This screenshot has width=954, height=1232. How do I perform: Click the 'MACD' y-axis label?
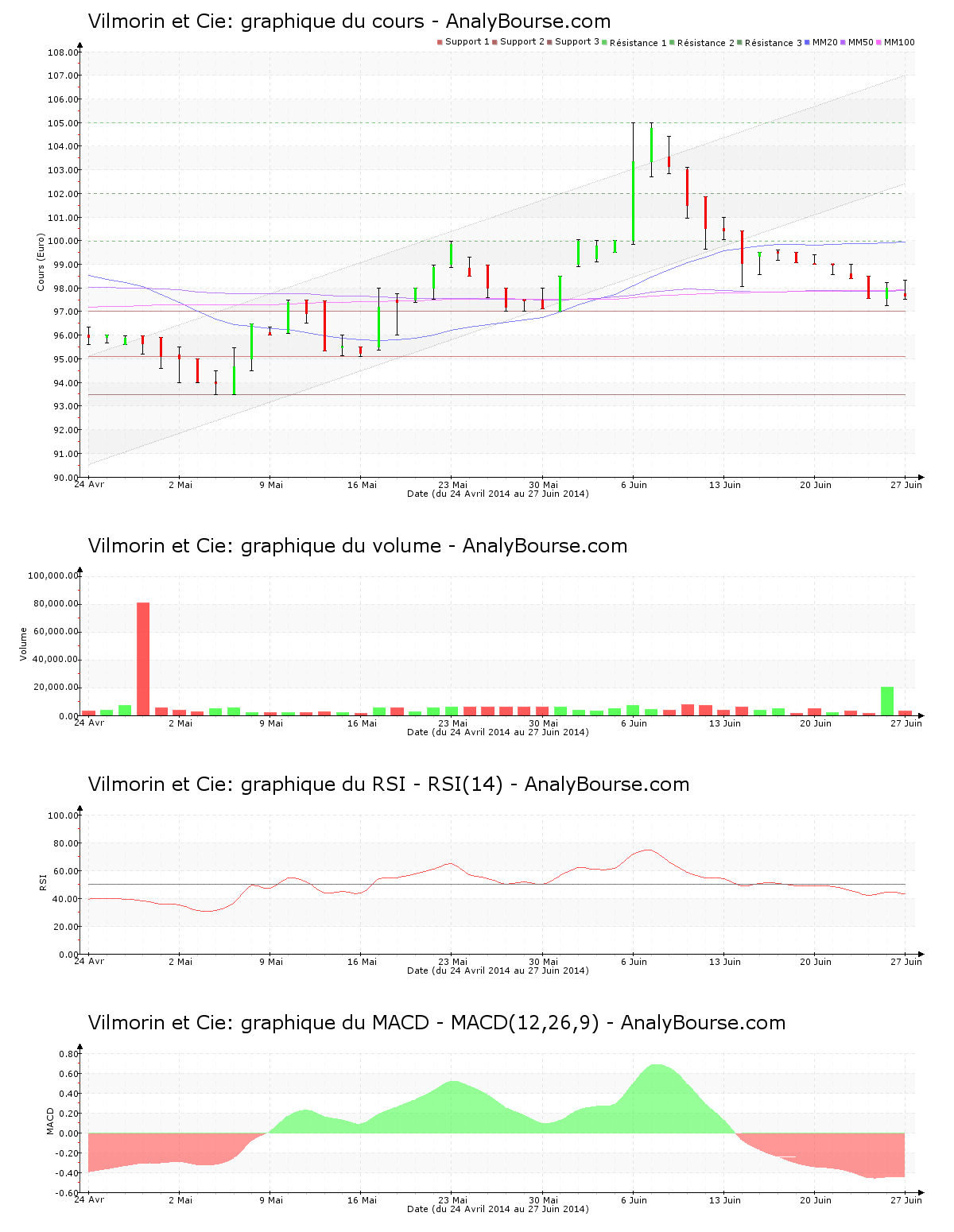[50, 1121]
